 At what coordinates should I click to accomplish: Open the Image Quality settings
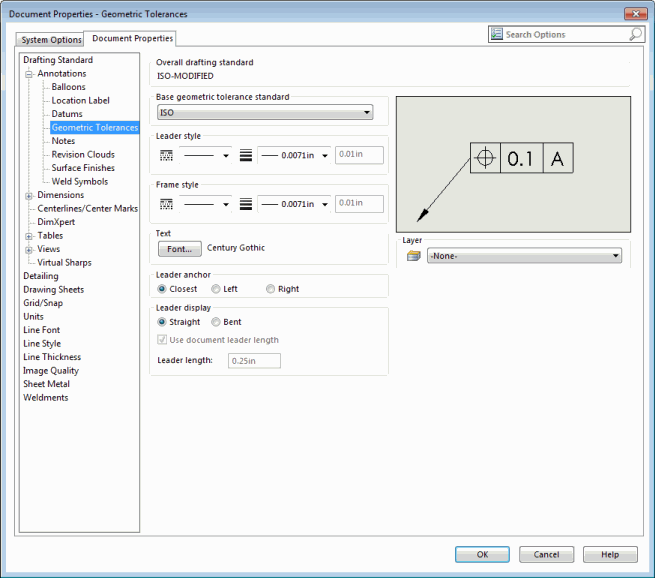tap(51, 370)
